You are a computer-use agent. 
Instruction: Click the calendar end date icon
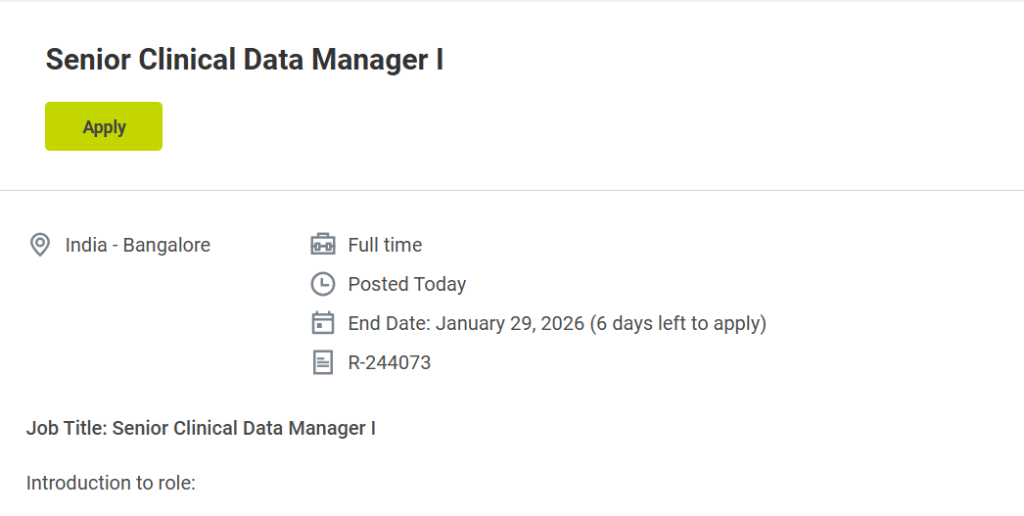tap(323, 323)
